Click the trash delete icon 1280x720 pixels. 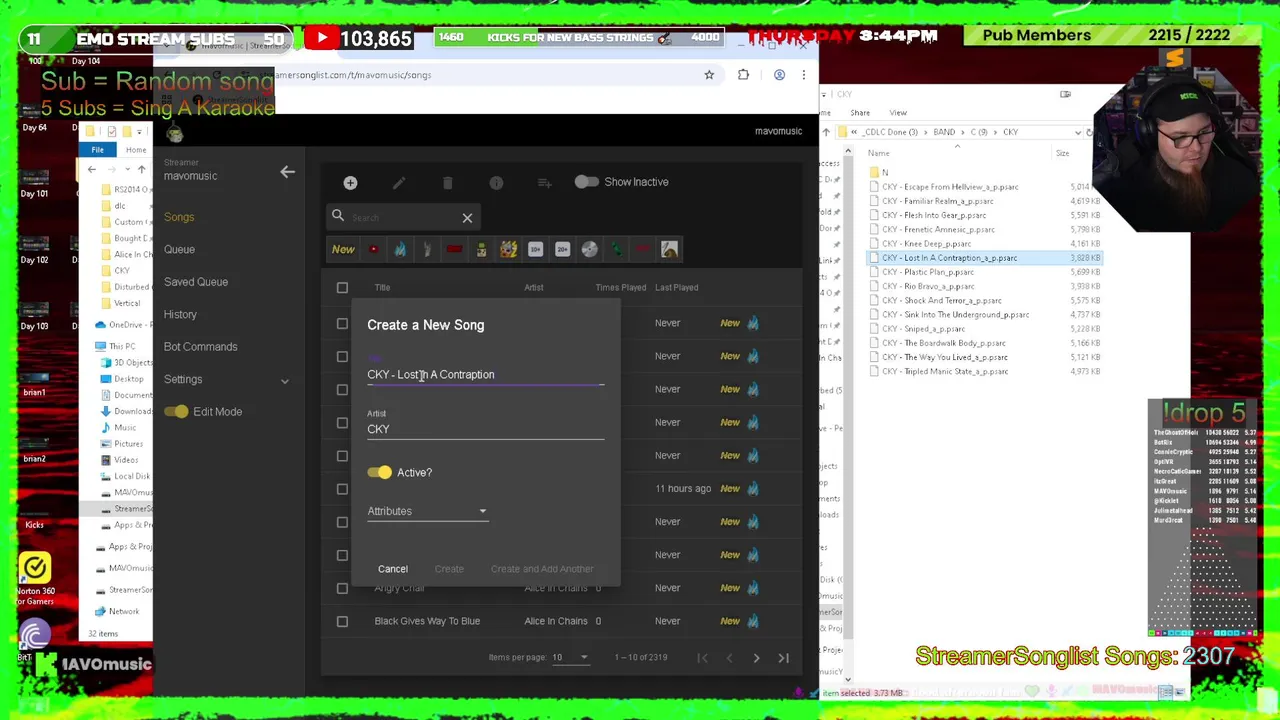point(447,183)
